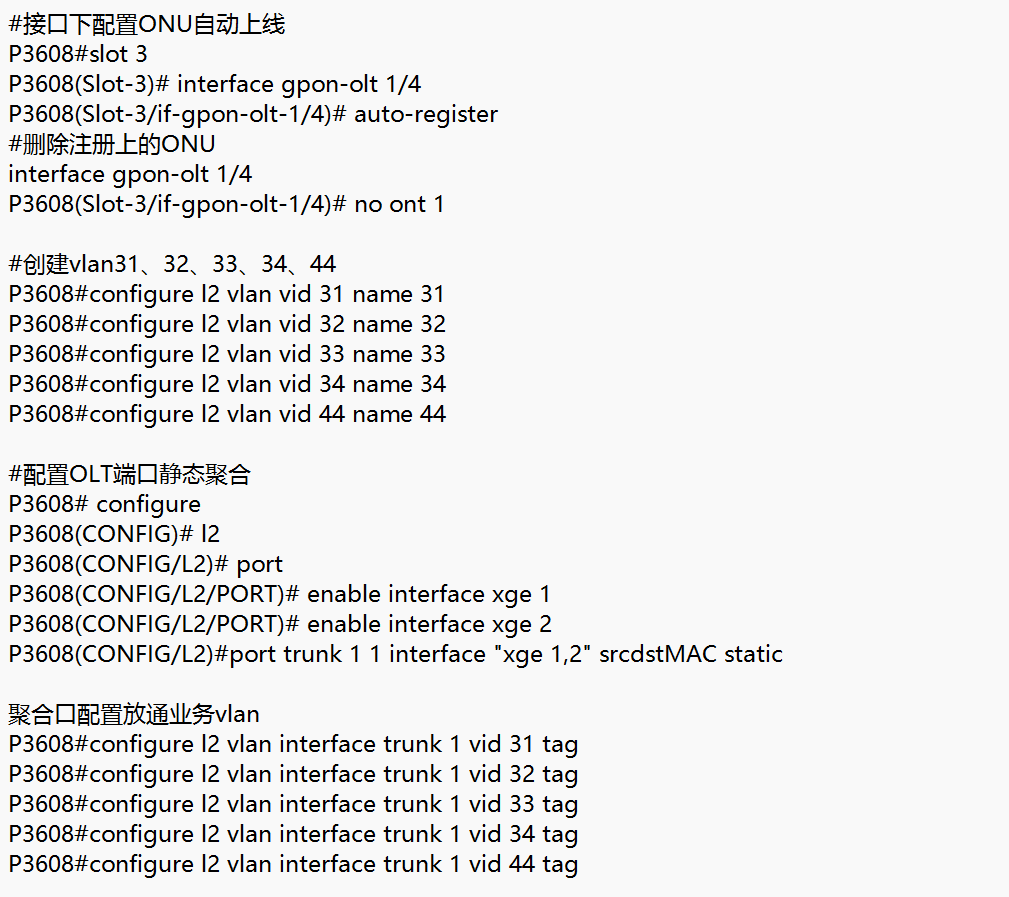This screenshot has width=1009, height=897.
Task: Click the "P3608(CONFIG)# l2" line
Action: click(113, 534)
